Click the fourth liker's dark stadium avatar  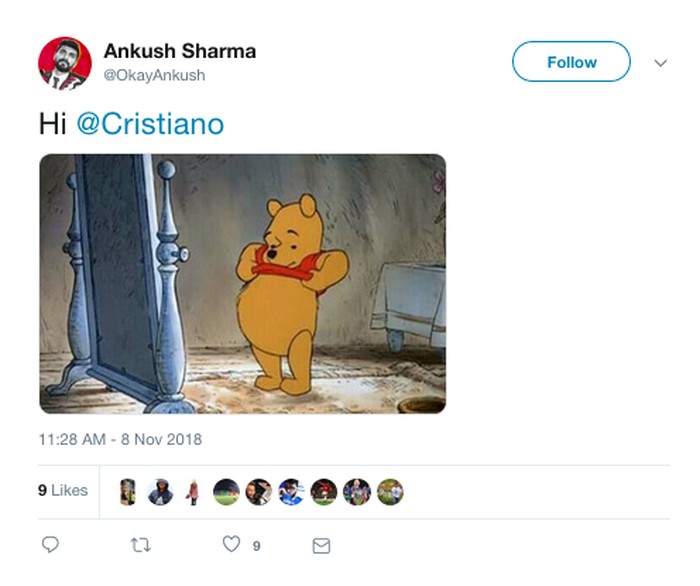(x=226, y=491)
